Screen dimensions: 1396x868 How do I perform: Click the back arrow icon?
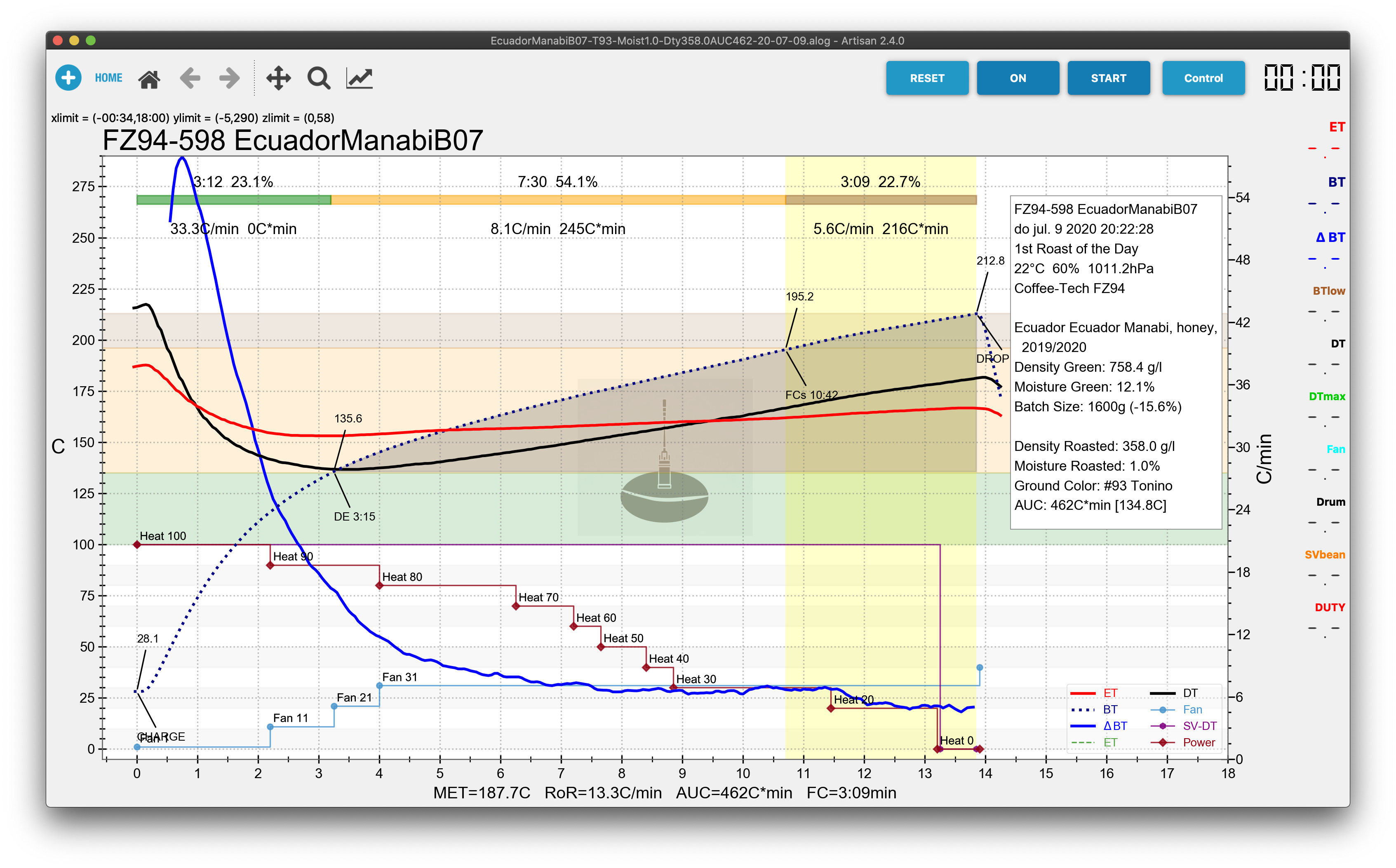pyautogui.click(x=190, y=78)
